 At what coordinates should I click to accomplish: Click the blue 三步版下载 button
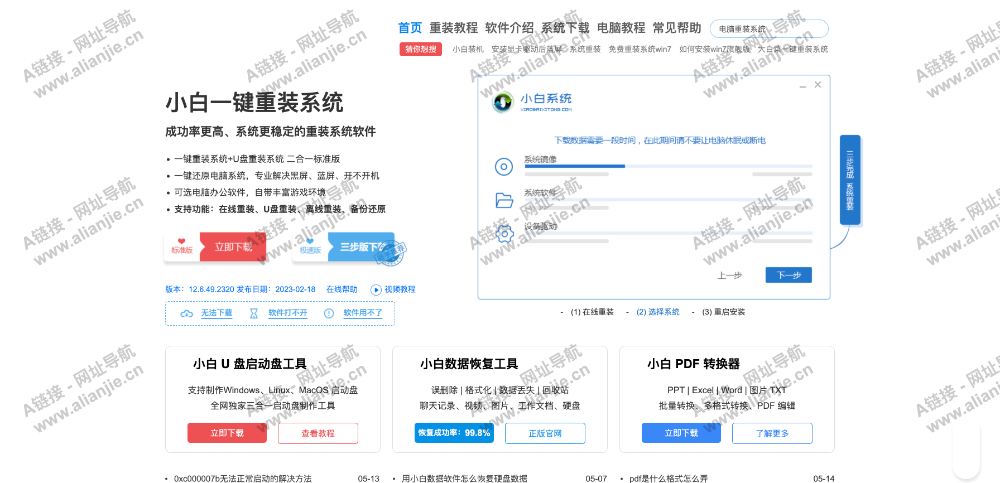point(361,247)
